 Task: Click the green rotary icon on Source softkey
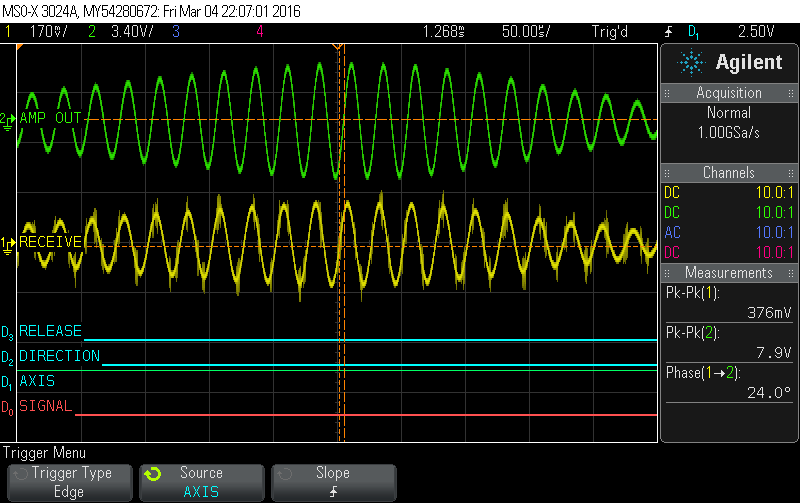152,473
